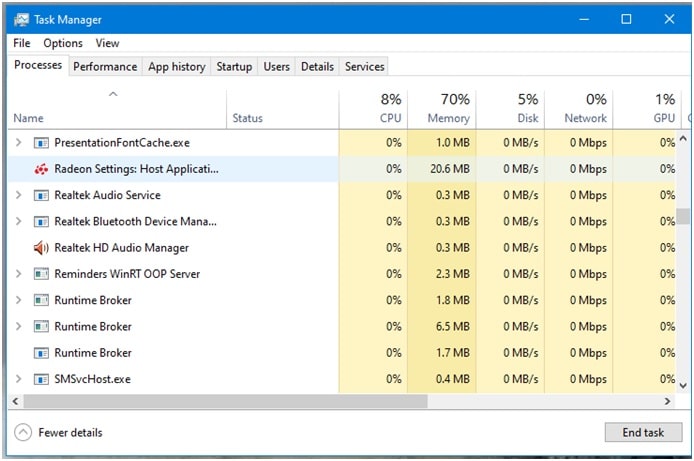Click the PresentationFontCache.exe process icon
The height and width of the screenshot is (461, 694).
tap(41, 143)
